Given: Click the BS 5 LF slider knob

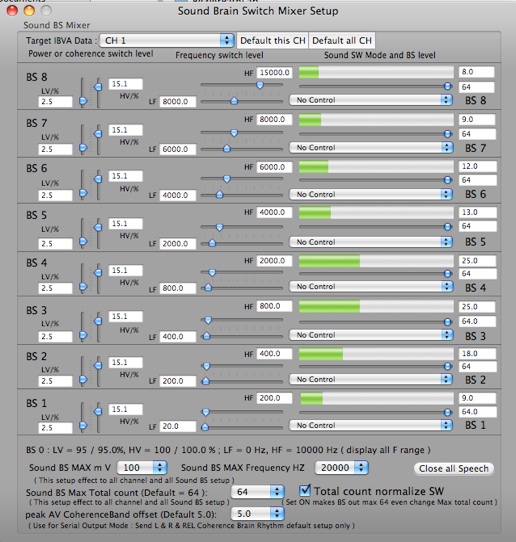Looking at the screenshot, I should pyautogui.click(x=212, y=243).
